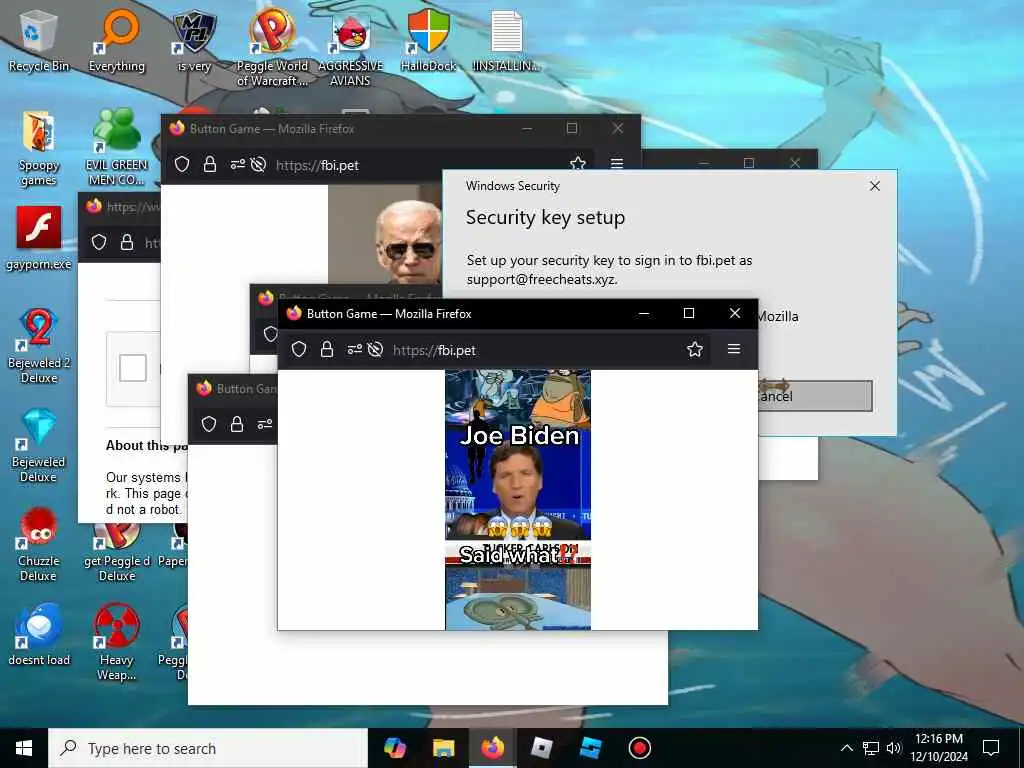Viewport: 1024px width, 768px height.
Task: Open the Spoopy games folder
Action: pos(39,148)
